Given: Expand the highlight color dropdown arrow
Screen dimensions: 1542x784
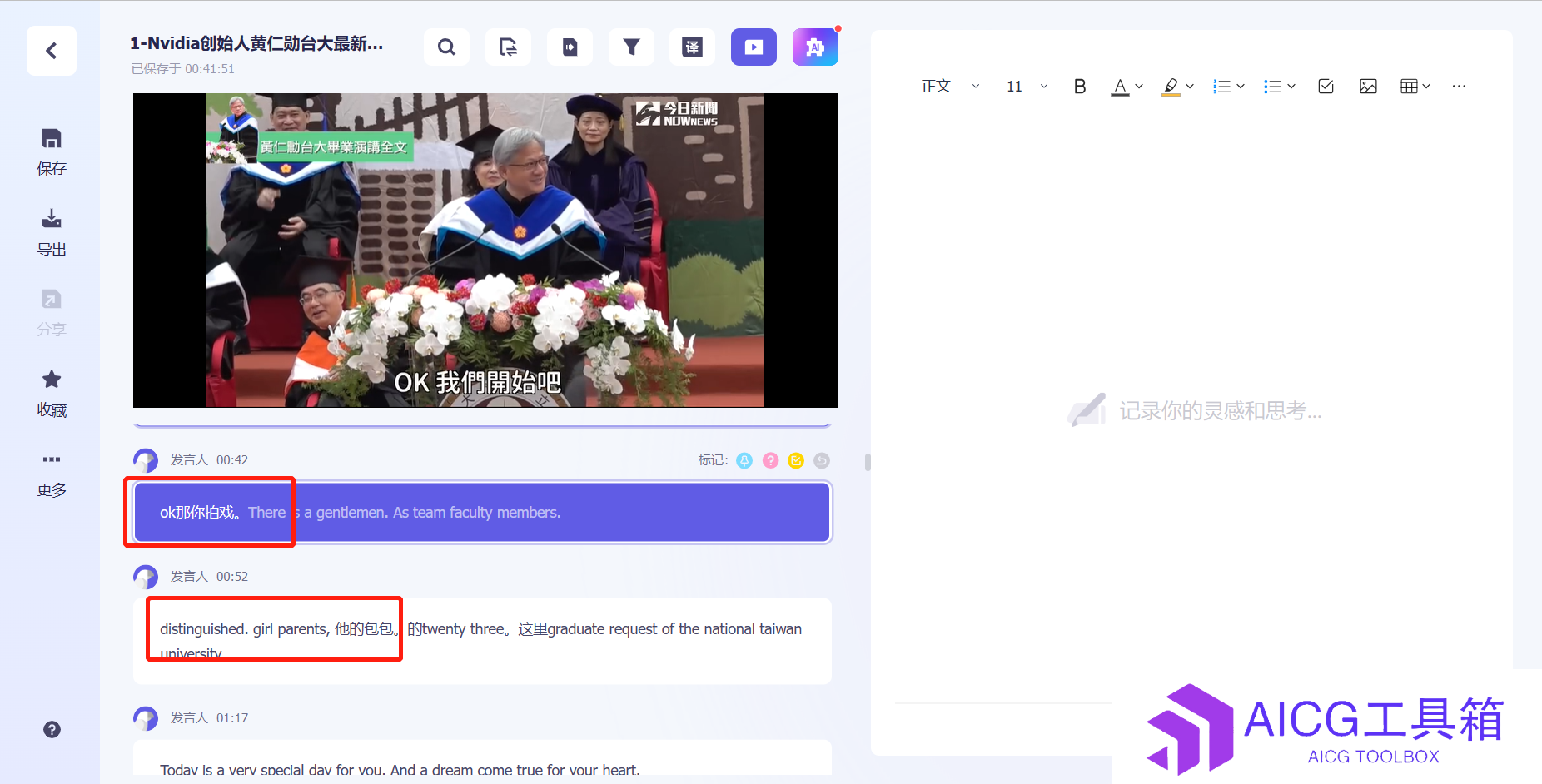Looking at the screenshot, I should [x=1190, y=87].
